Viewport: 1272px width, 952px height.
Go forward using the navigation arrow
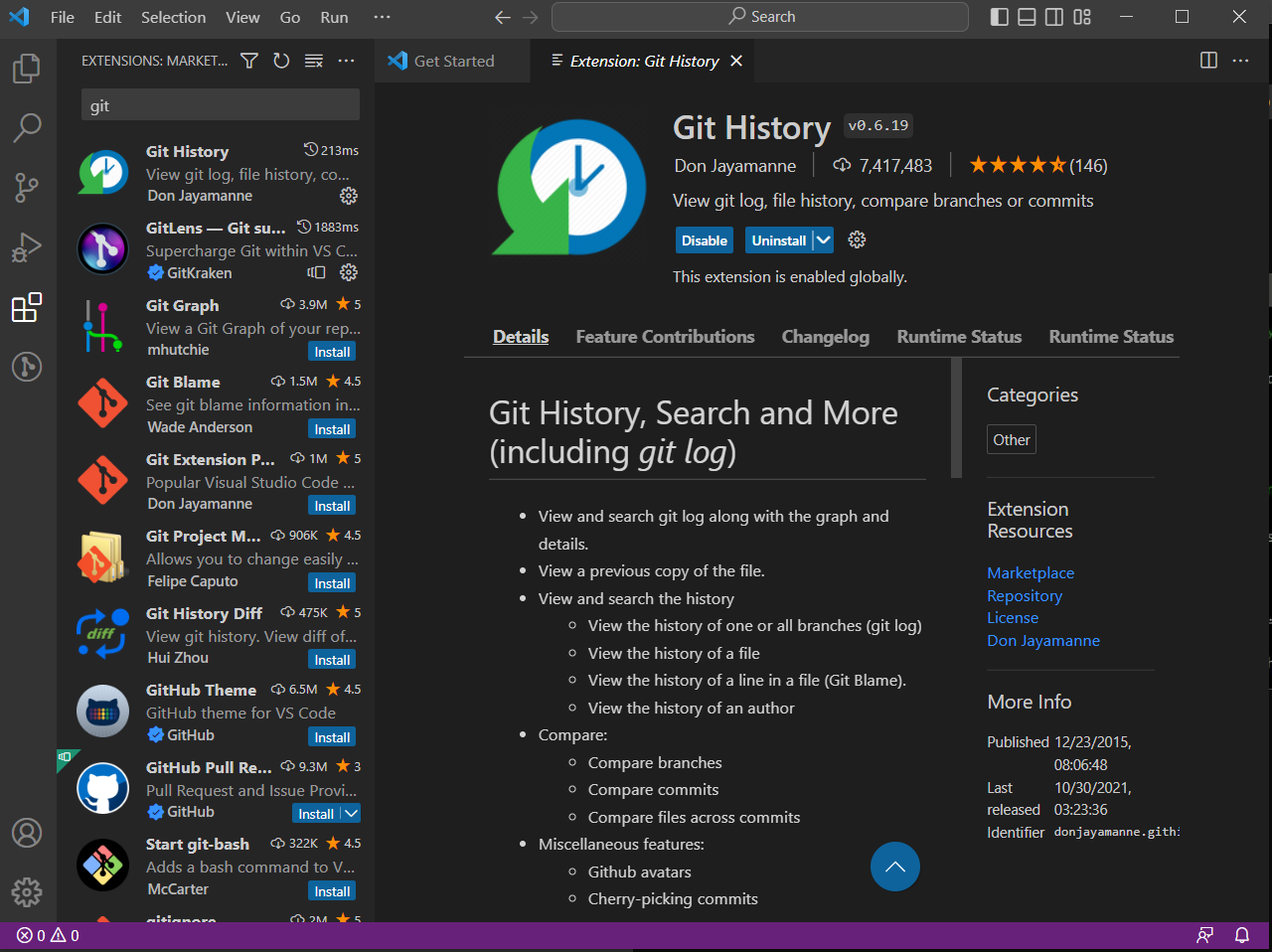(531, 17)
